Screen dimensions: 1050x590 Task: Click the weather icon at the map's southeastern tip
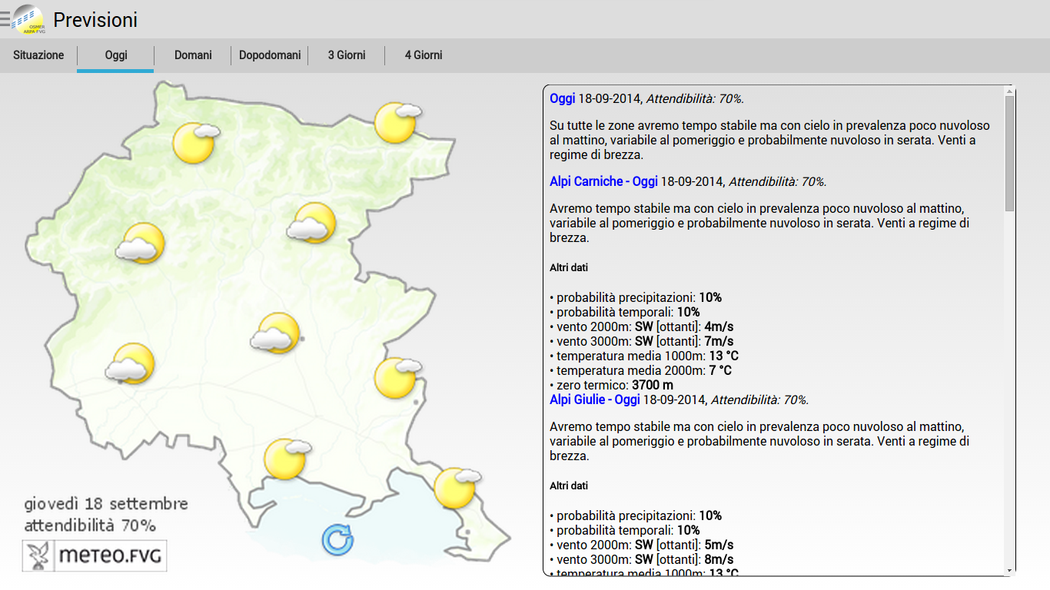[x=456, y=487]
